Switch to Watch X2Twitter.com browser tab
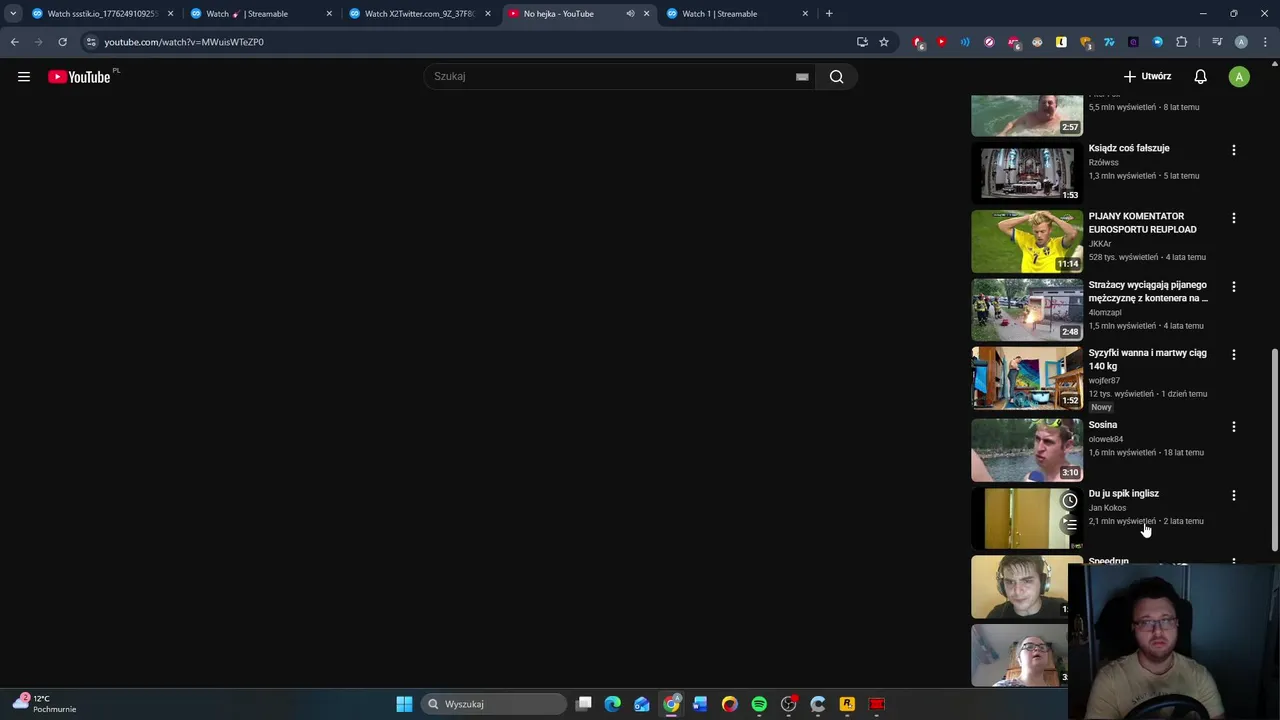The height and width of the screenshot is (720, 1280). 420,14
